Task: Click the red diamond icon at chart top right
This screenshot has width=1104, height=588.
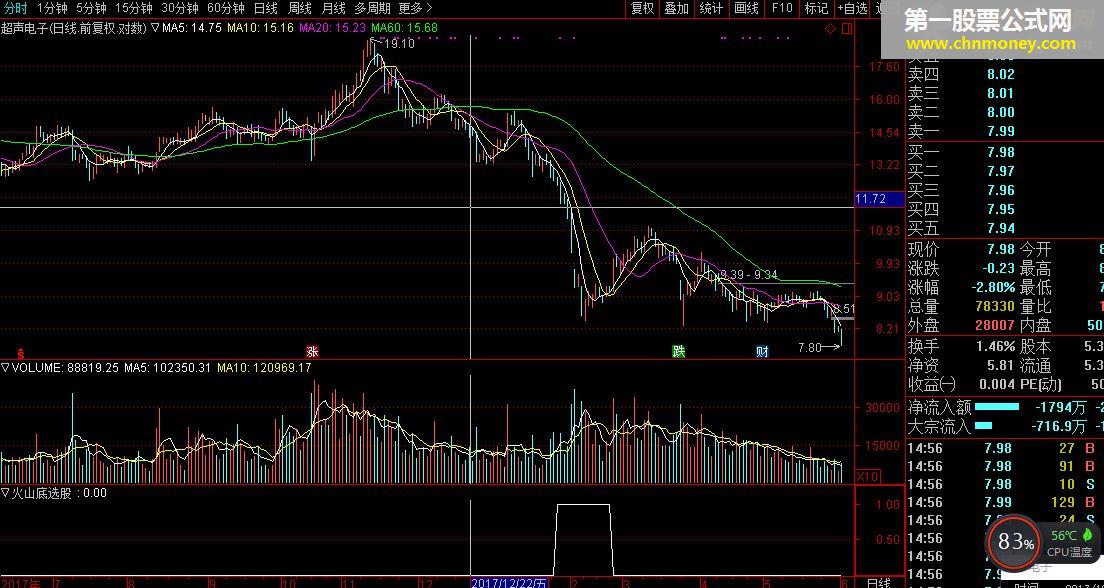Action: [x=831, y=29]
